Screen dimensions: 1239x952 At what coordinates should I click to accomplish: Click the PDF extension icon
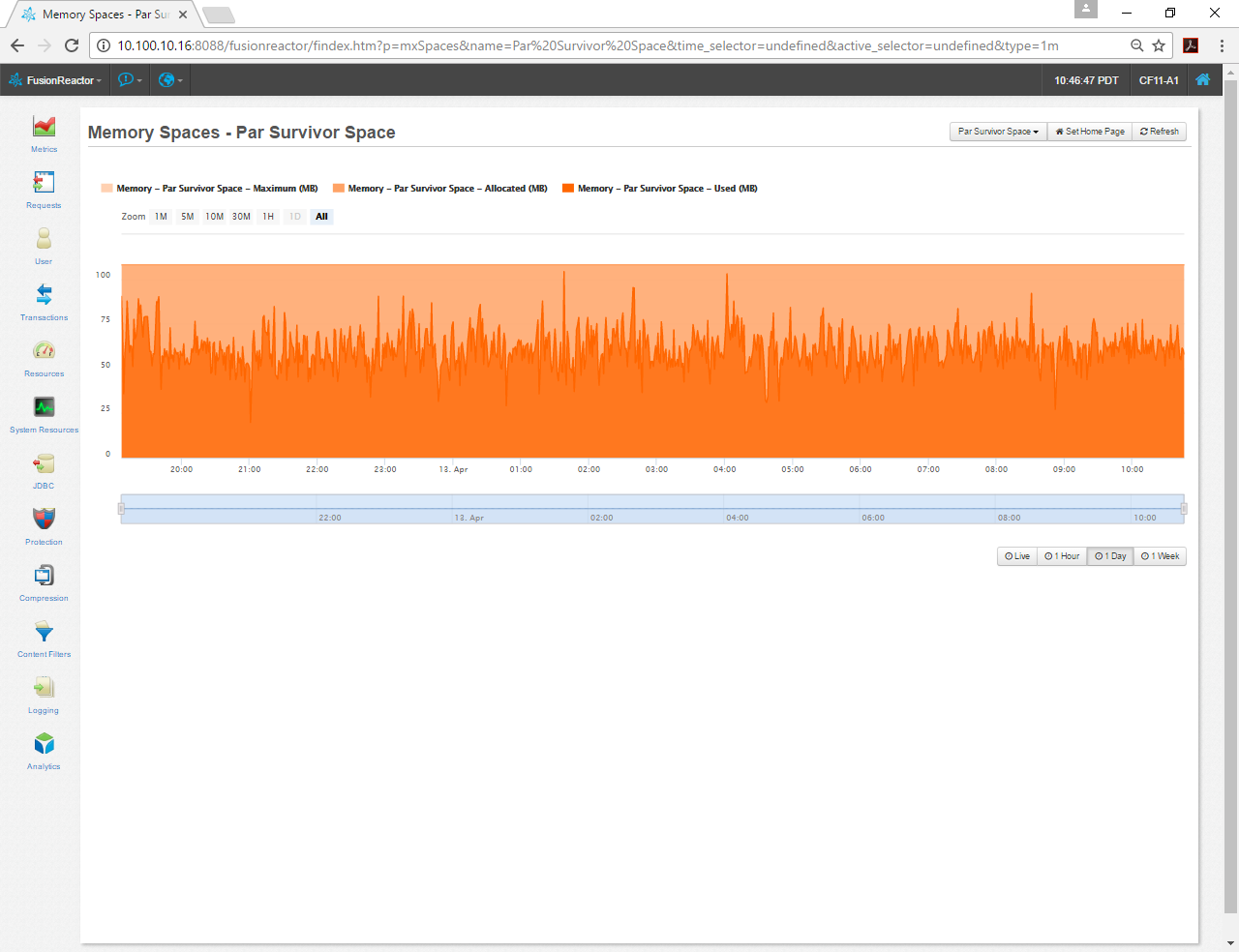point(1191,45)
